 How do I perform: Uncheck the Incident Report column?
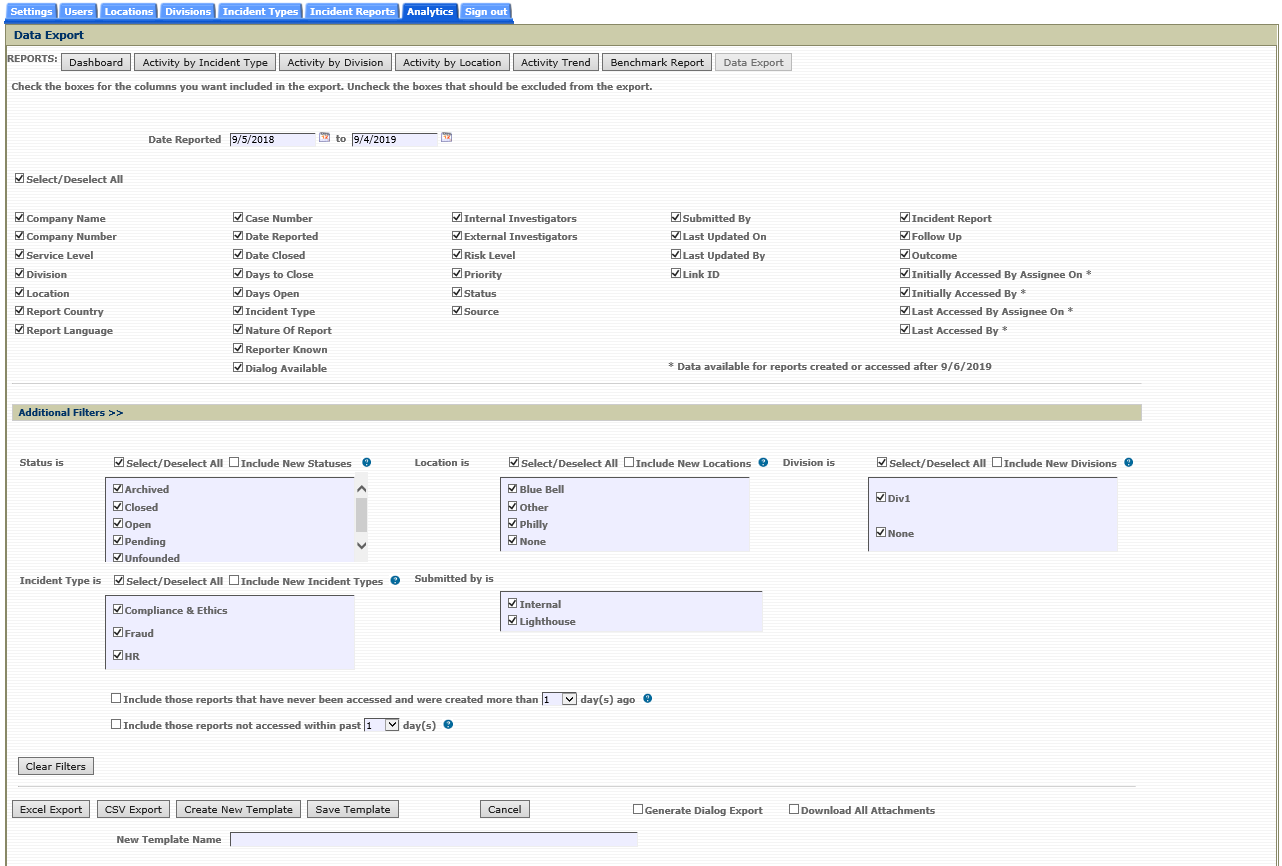pyautogui.click(x=905, y=217)
